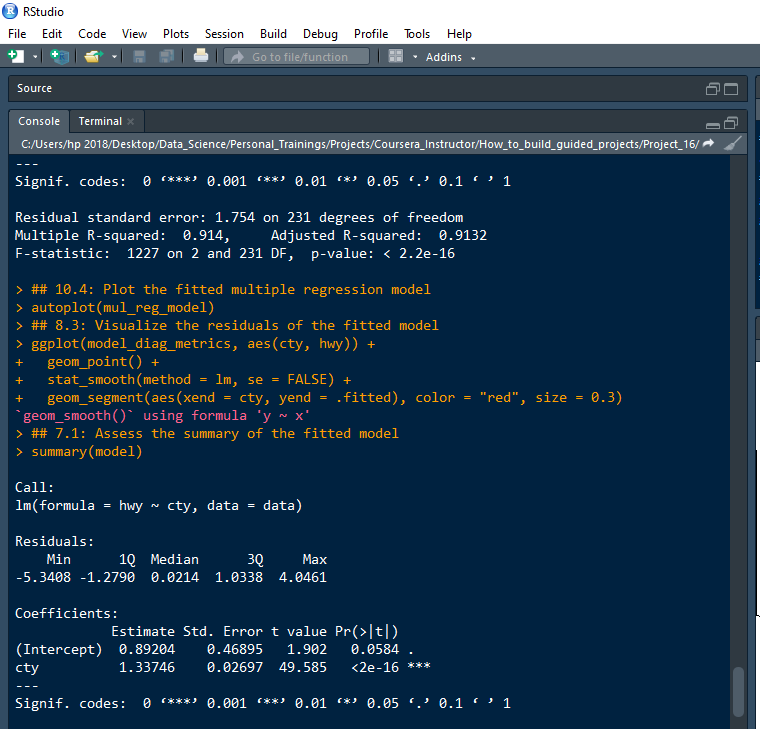The height and width of the screenshot is (729, 760).
Task: Click the Save document icon
Action: click(x=140, y=57)
